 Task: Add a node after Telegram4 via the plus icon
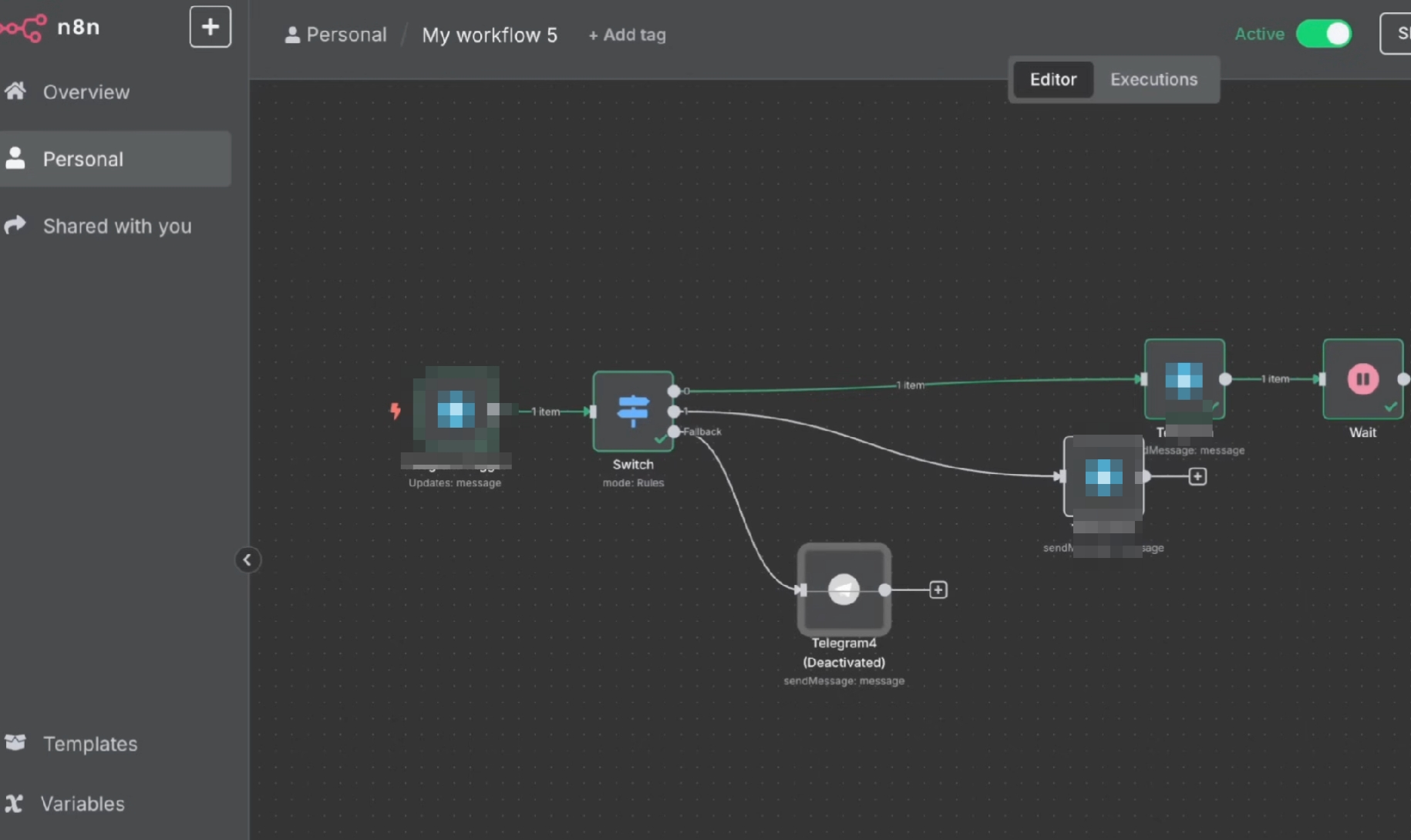pos(938,590)
